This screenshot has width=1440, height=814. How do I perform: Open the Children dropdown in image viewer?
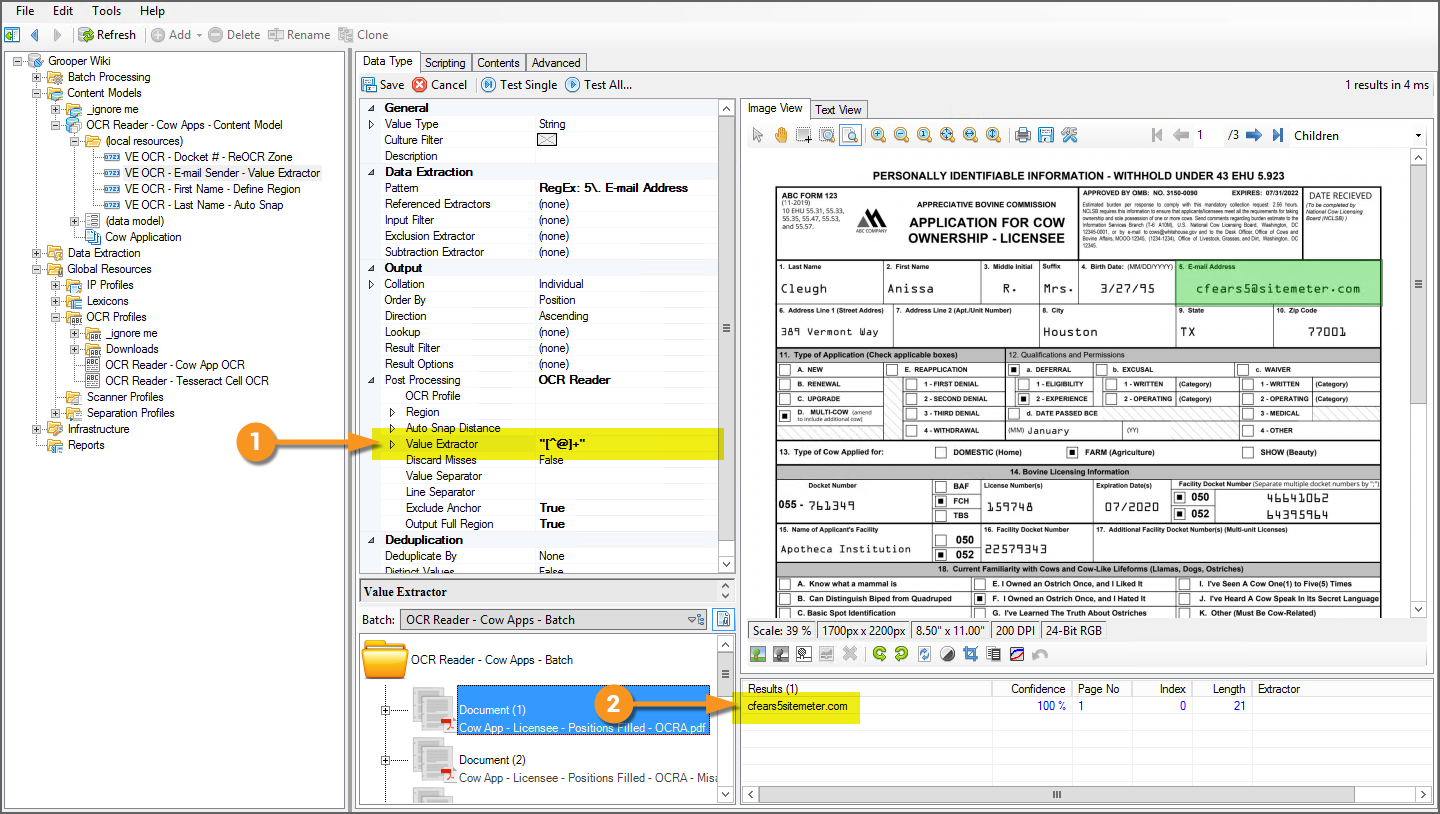(1418, 136)
